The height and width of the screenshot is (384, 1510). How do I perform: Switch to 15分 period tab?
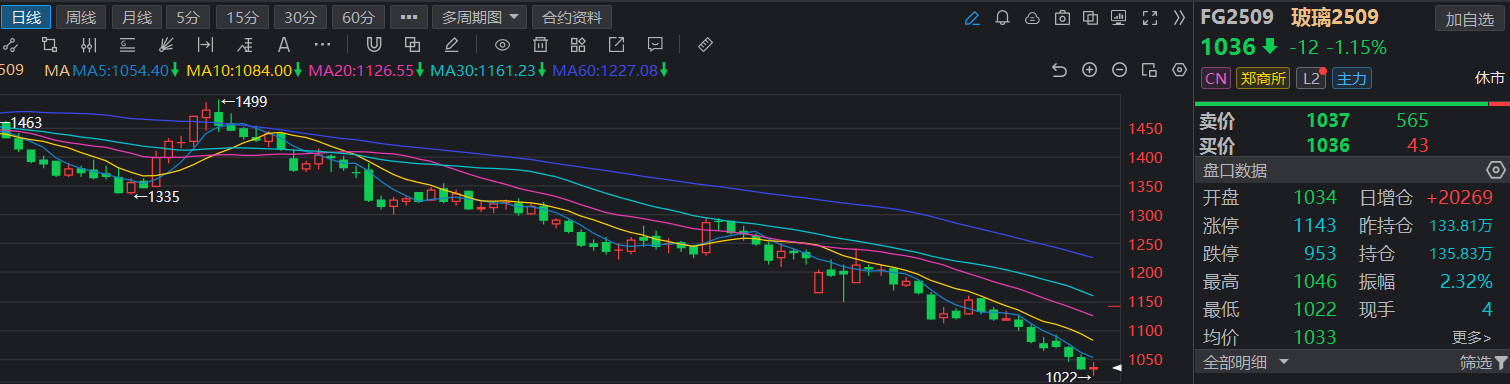tap(242, 17)
